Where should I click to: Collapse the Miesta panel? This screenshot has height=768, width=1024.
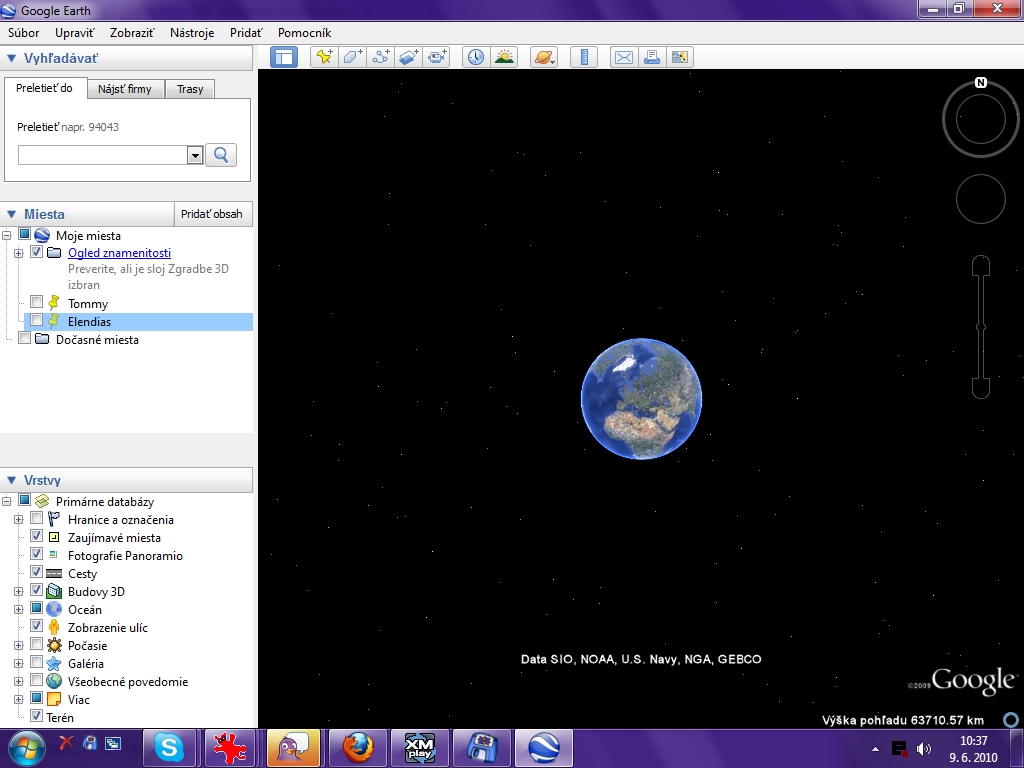pyautogui.click(x=11, y=214)
